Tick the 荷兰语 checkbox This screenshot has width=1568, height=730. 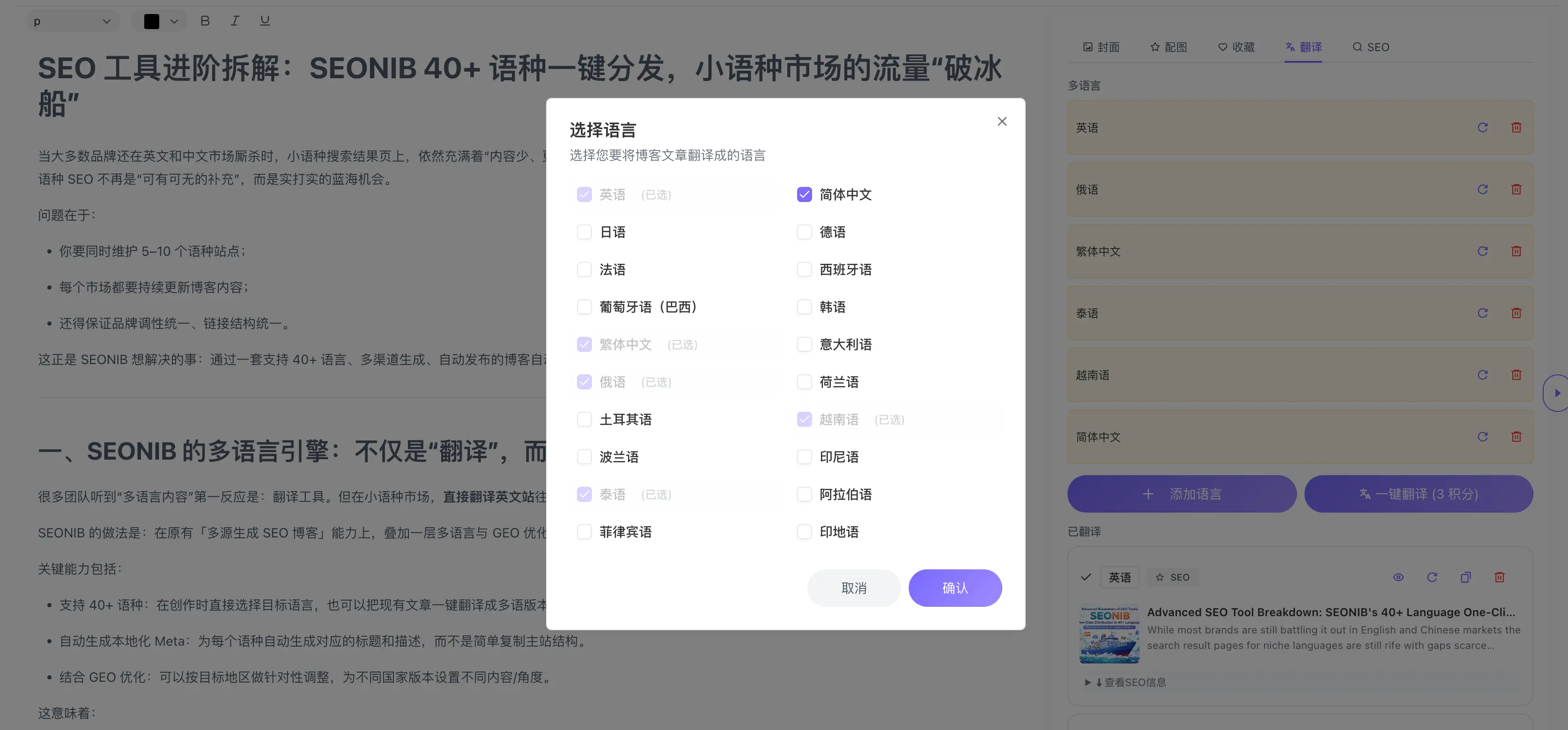click(x=804, y=382)
